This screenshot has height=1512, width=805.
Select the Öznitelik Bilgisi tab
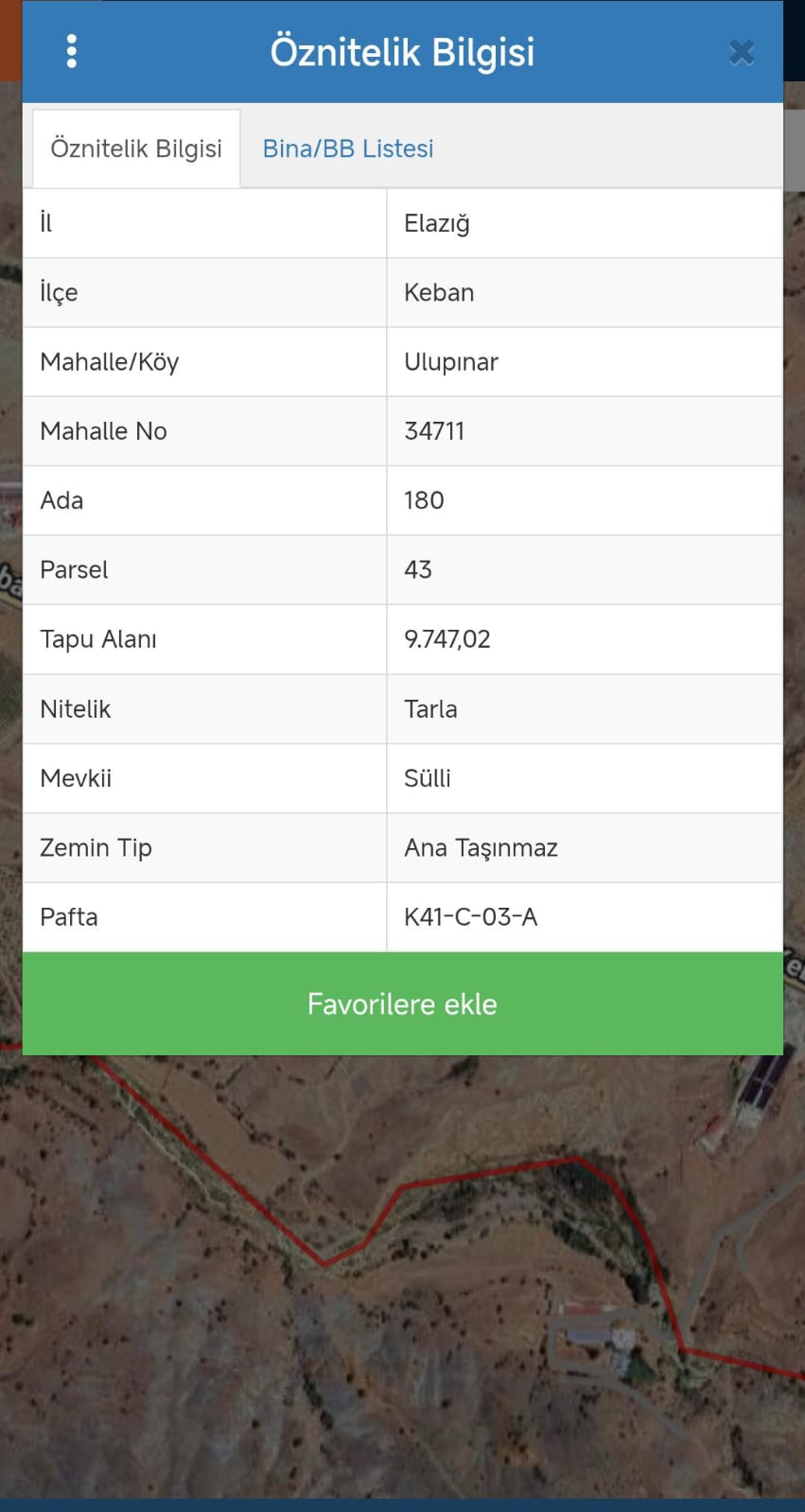tap(136, 148)
